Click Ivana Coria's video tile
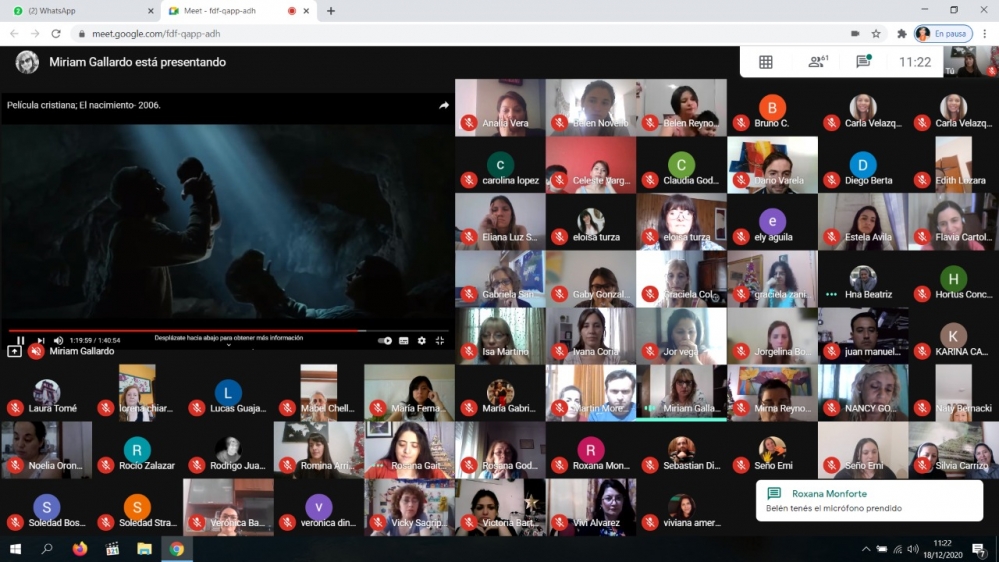 pos(591,336)
